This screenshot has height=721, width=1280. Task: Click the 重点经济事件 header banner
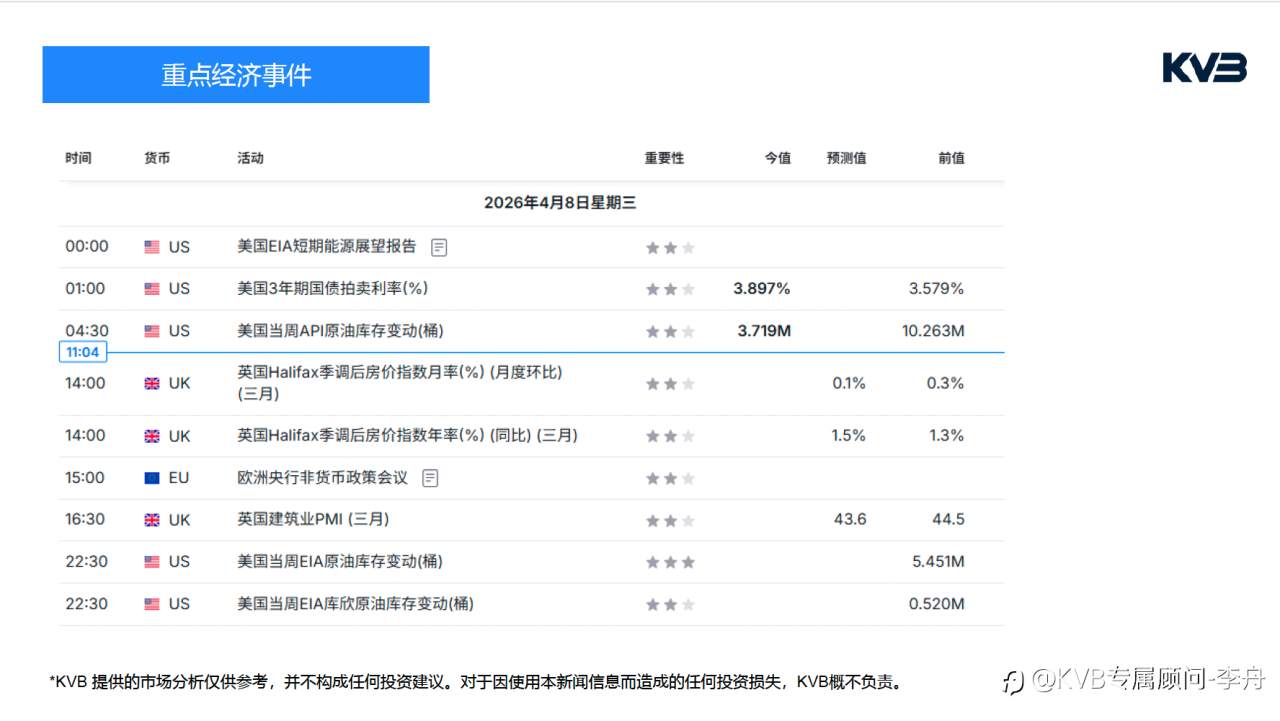[x=236, y=74]
